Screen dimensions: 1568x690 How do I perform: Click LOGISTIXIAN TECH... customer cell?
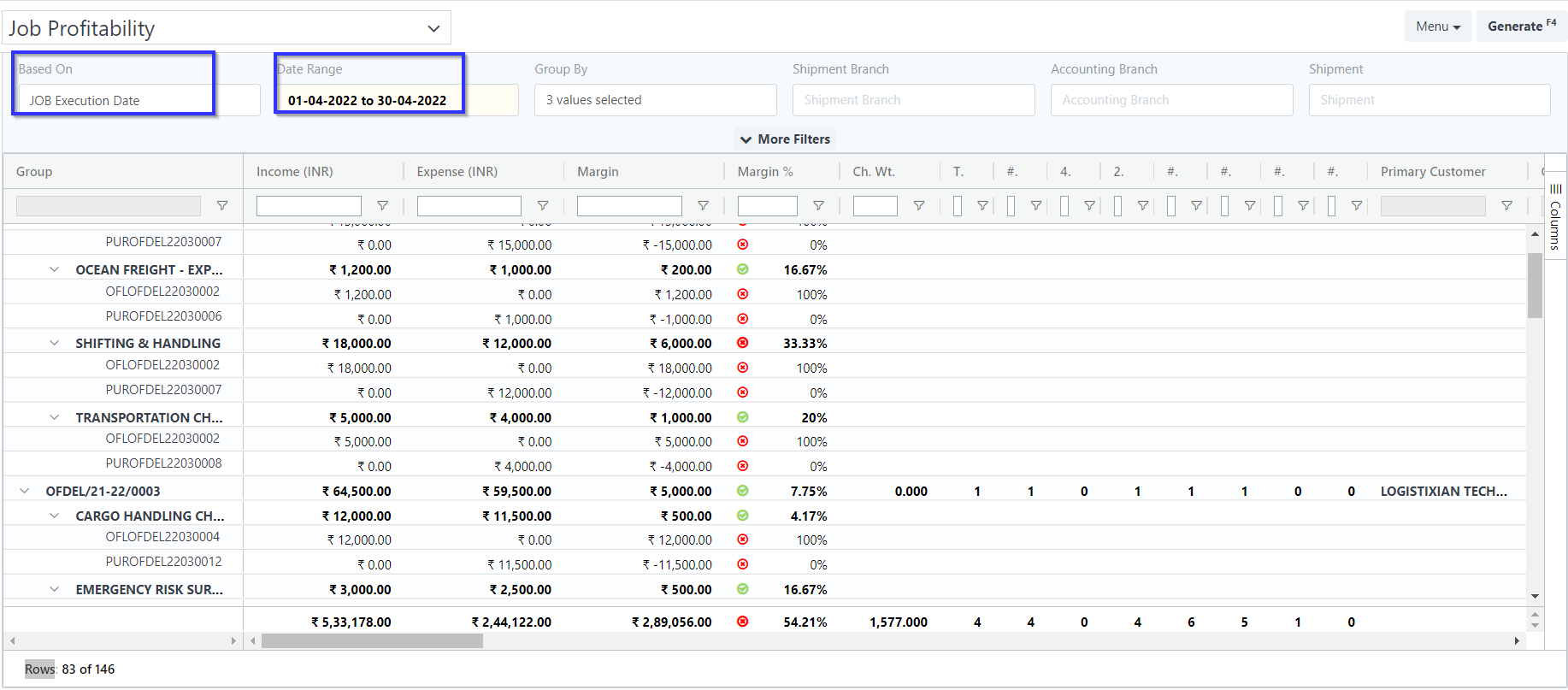[x=1444, y=491]
